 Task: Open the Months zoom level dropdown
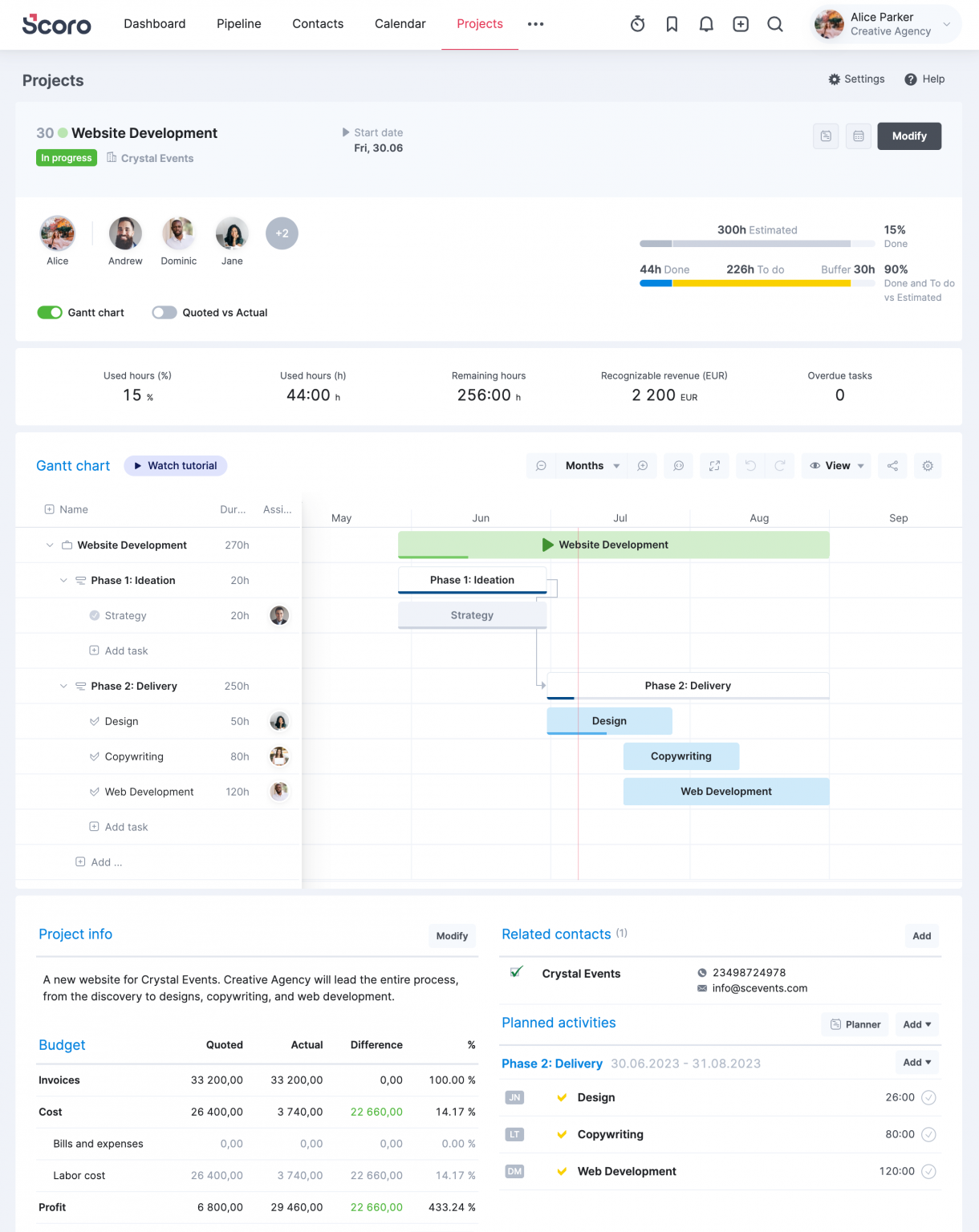[591, 465]
